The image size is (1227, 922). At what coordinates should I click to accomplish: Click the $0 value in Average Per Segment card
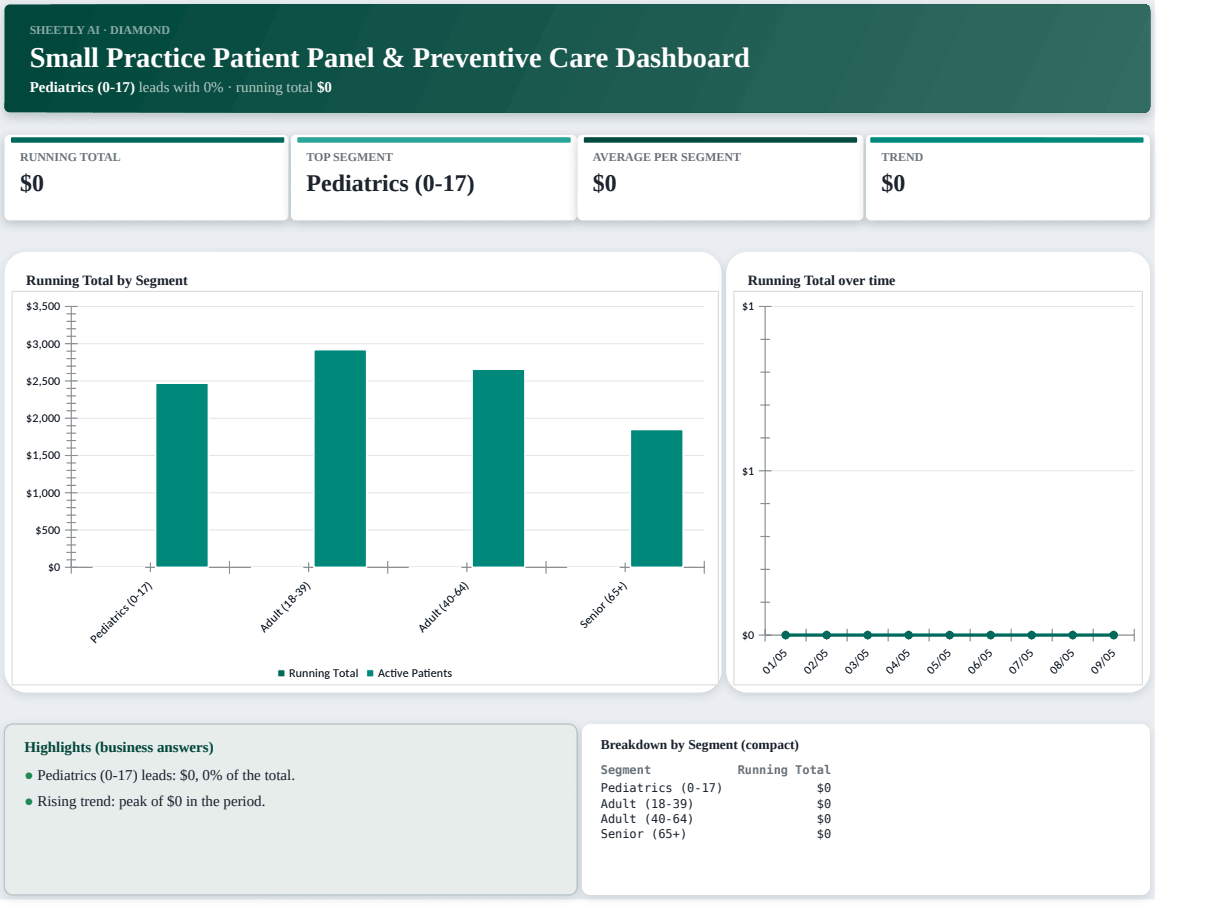click(604, 183)
